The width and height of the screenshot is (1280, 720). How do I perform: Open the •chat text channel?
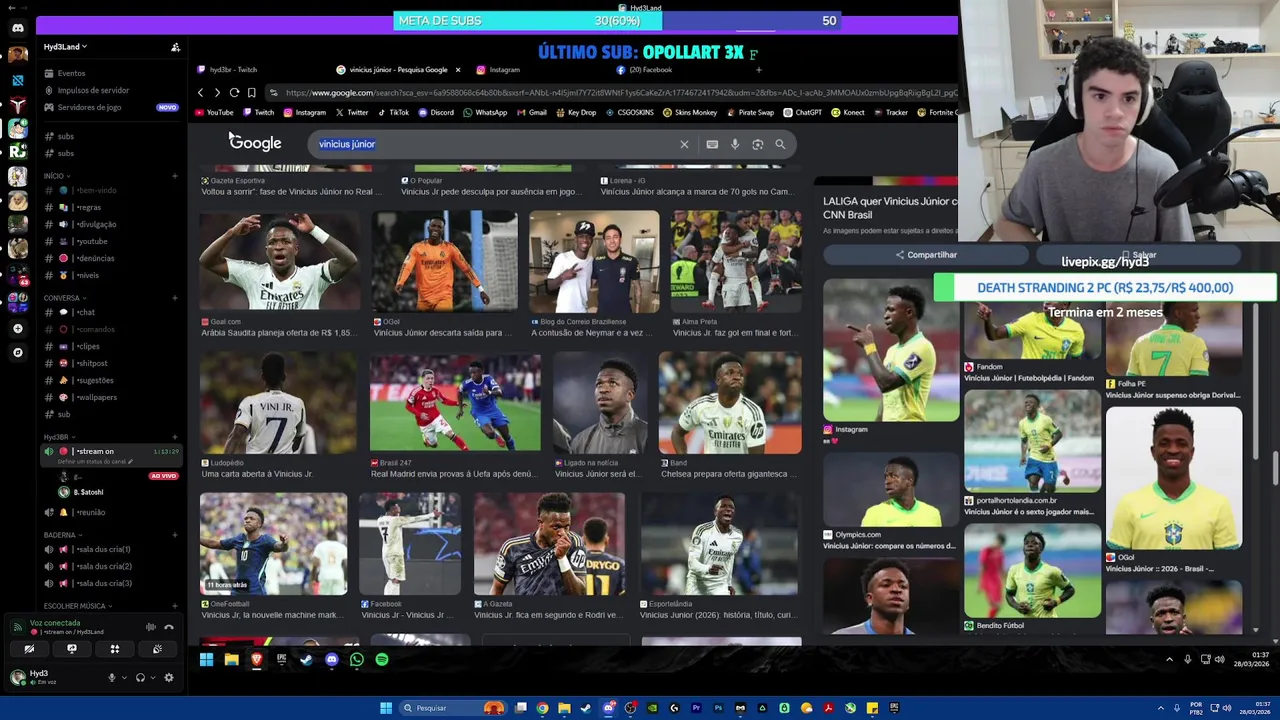coord(85,312)
